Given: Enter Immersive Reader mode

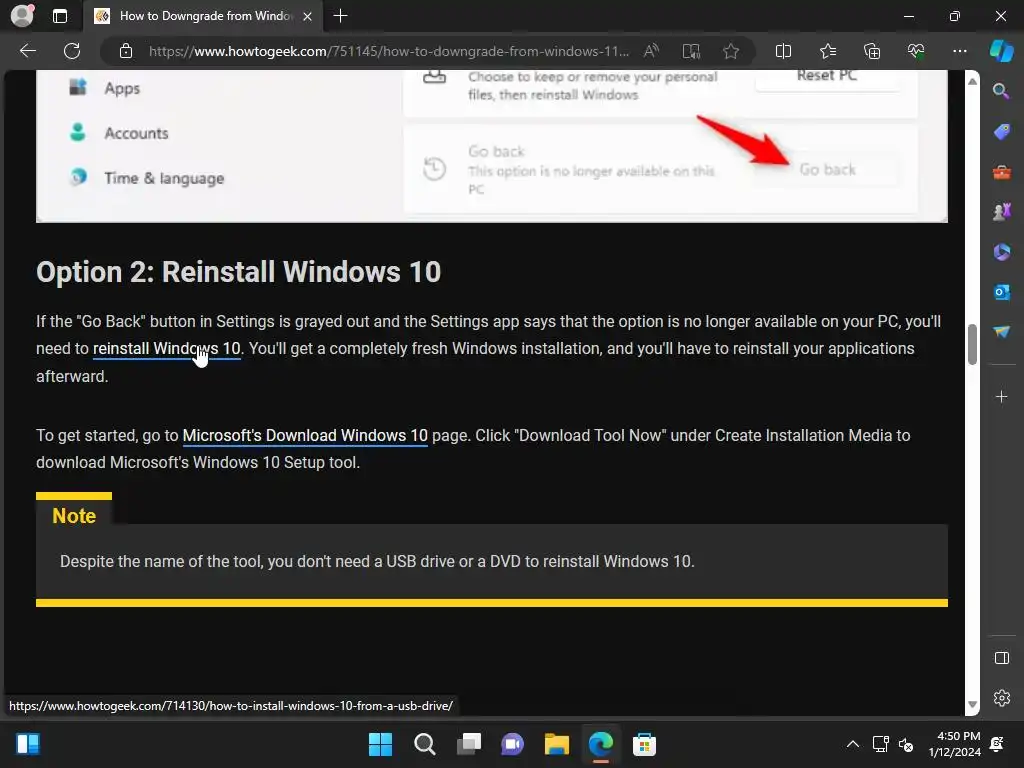Looking at the screenshot, I should (x=691, y=51).
